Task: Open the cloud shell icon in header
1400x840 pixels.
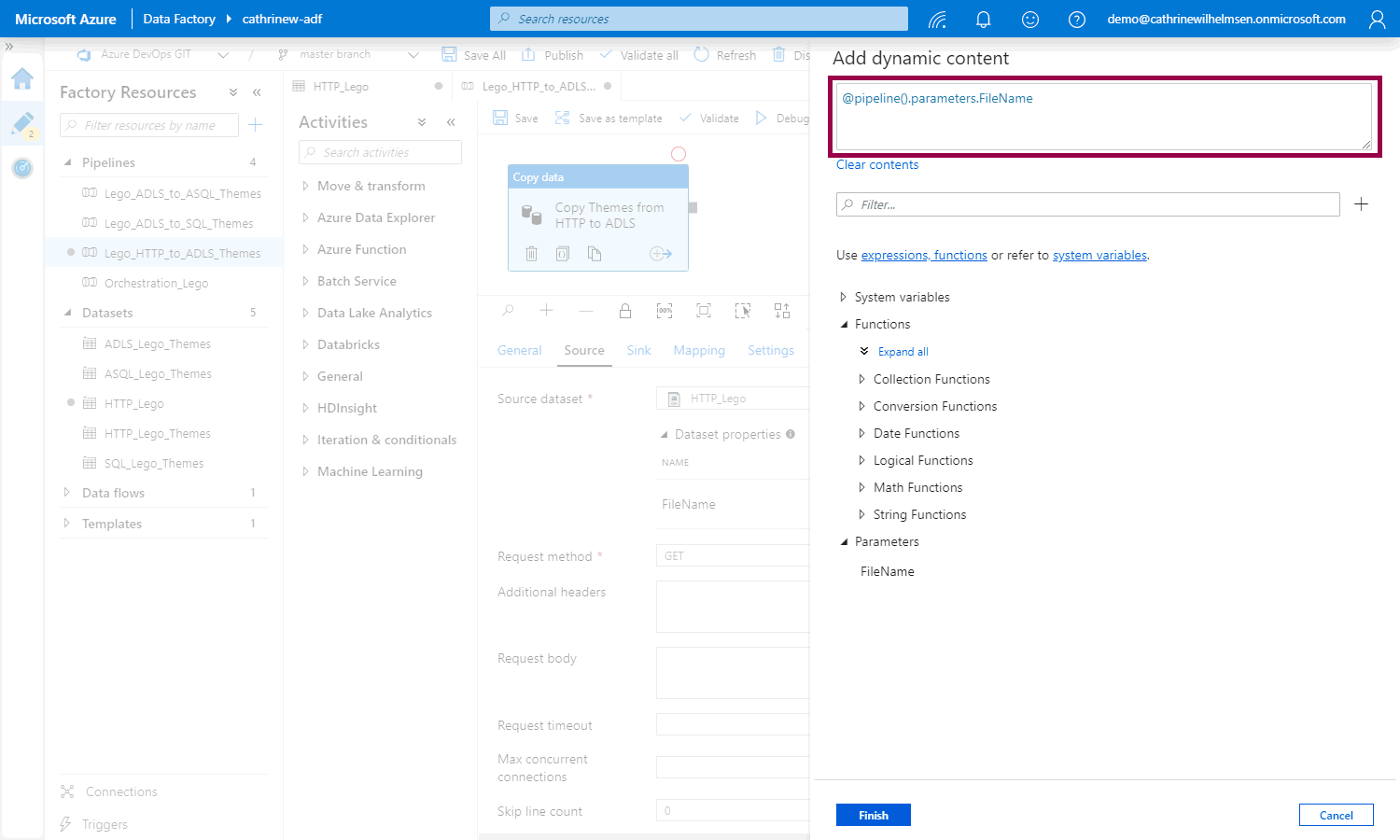Action: click(x=937, y=20)
